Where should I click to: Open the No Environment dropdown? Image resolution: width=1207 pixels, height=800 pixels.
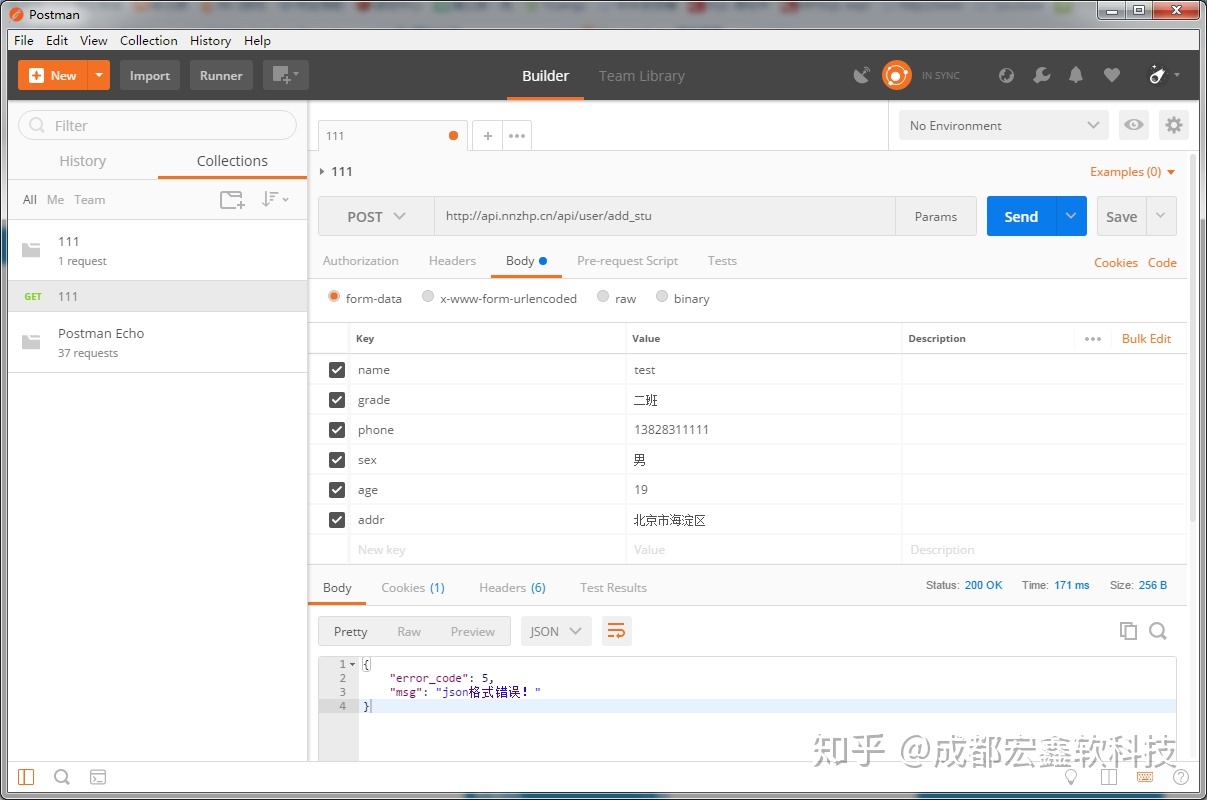coord(1003,125)
